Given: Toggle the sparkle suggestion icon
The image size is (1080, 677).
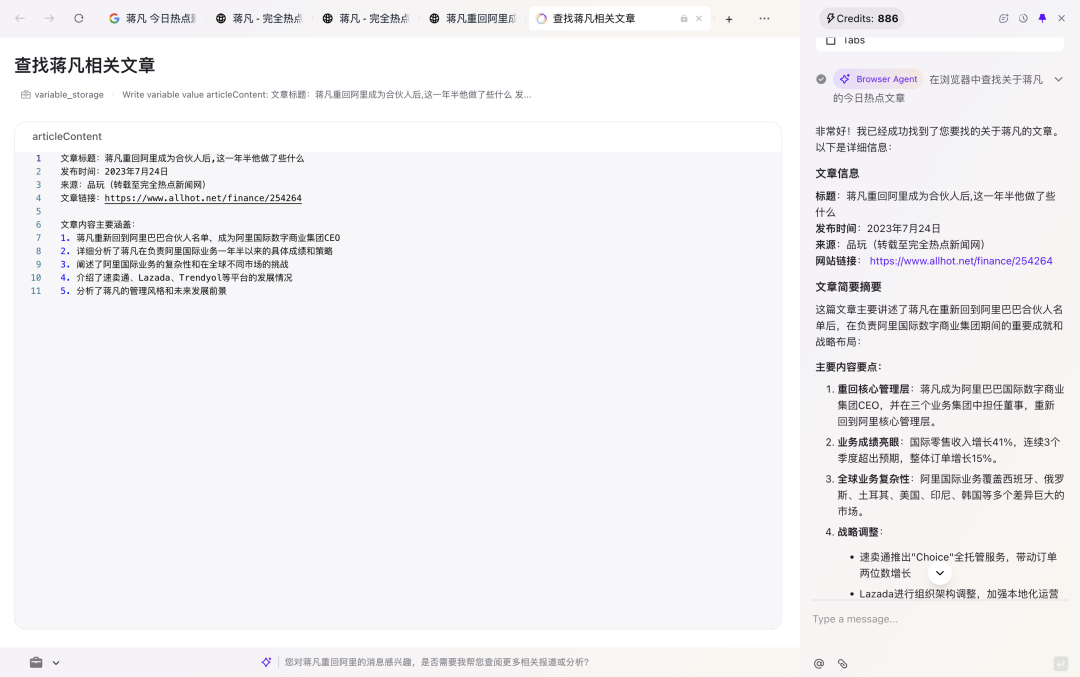Looking at the screenshot, I should click(x=266, y=662).
